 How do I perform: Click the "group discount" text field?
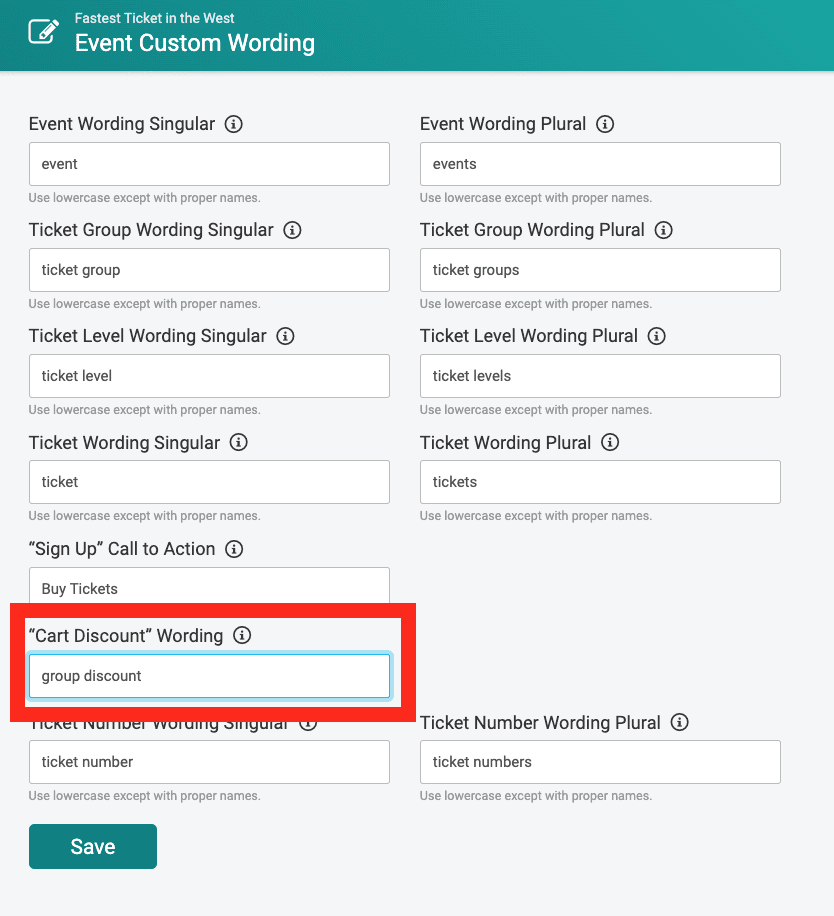[x=209, y=676]
